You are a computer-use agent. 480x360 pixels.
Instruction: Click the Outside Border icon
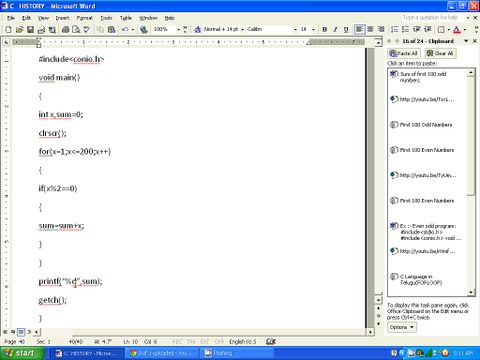441,30
